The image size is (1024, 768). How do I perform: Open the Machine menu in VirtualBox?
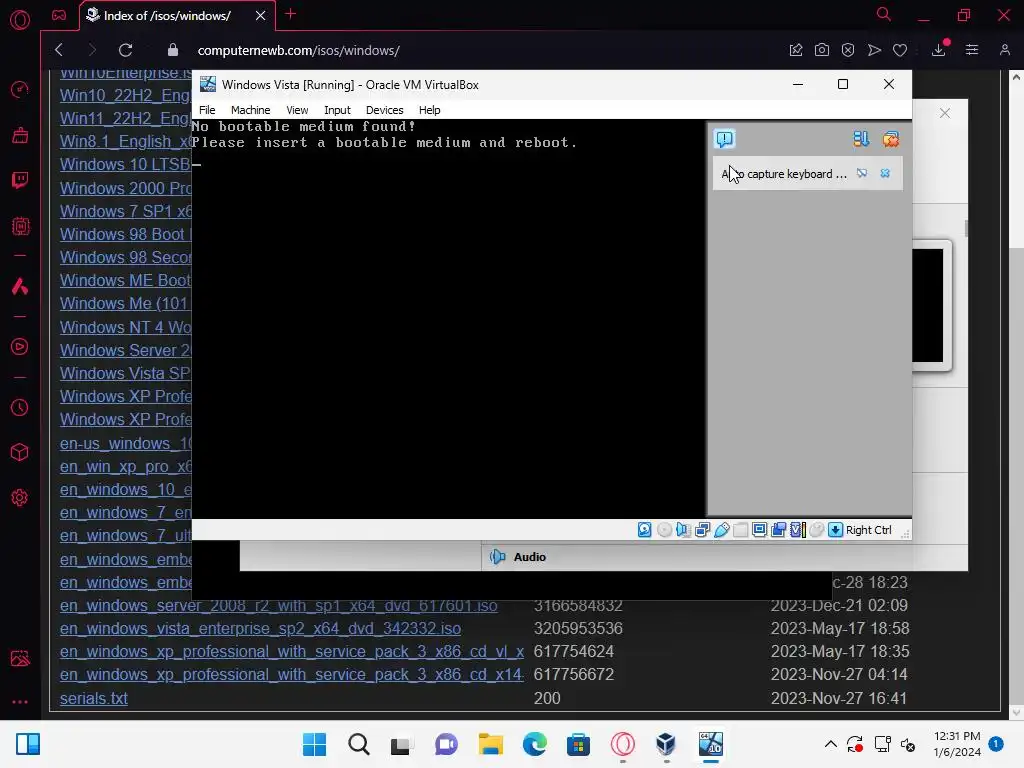pyautogui.click(x=250, y=110)
